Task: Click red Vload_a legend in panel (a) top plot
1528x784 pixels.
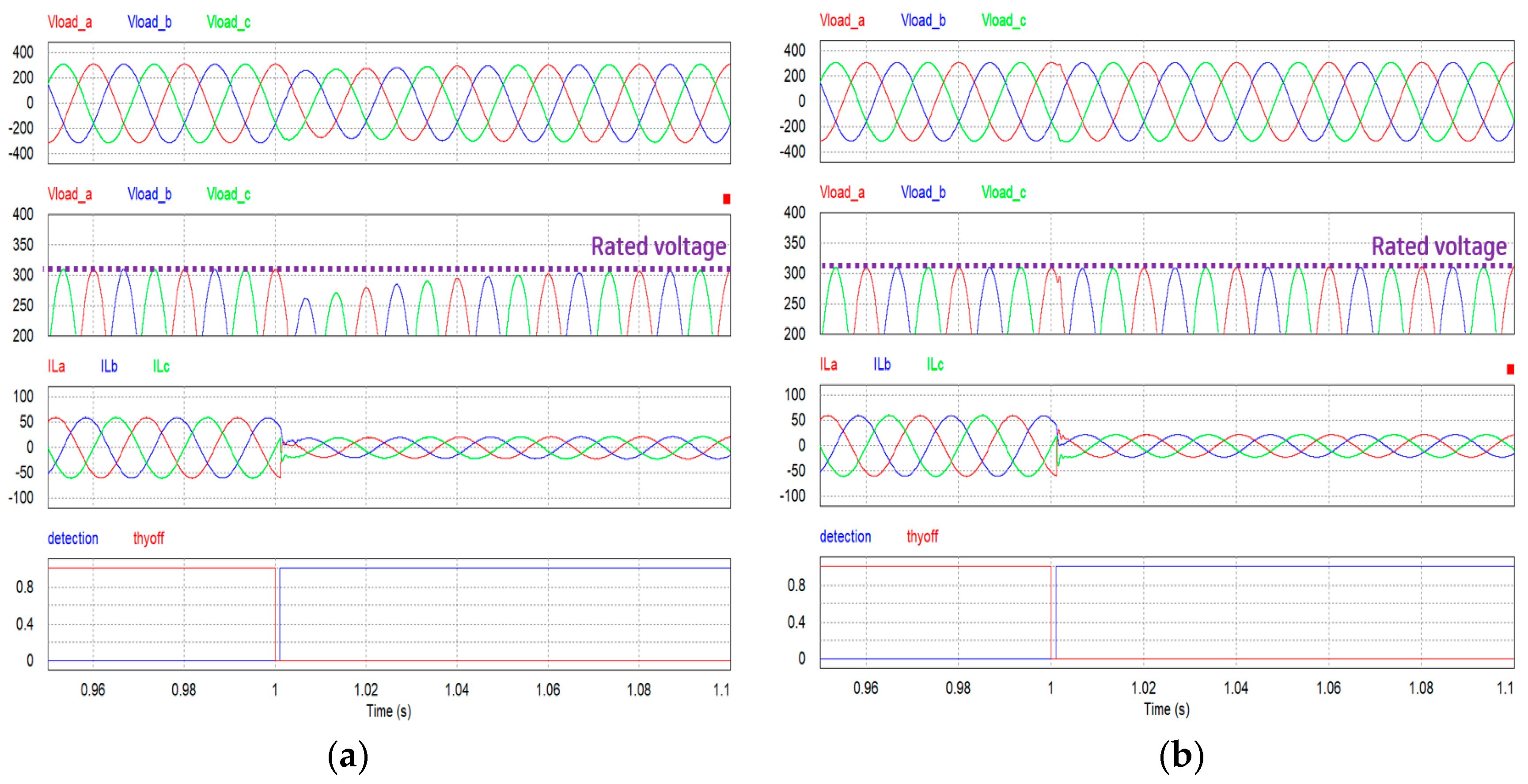Action: point(69,23)
